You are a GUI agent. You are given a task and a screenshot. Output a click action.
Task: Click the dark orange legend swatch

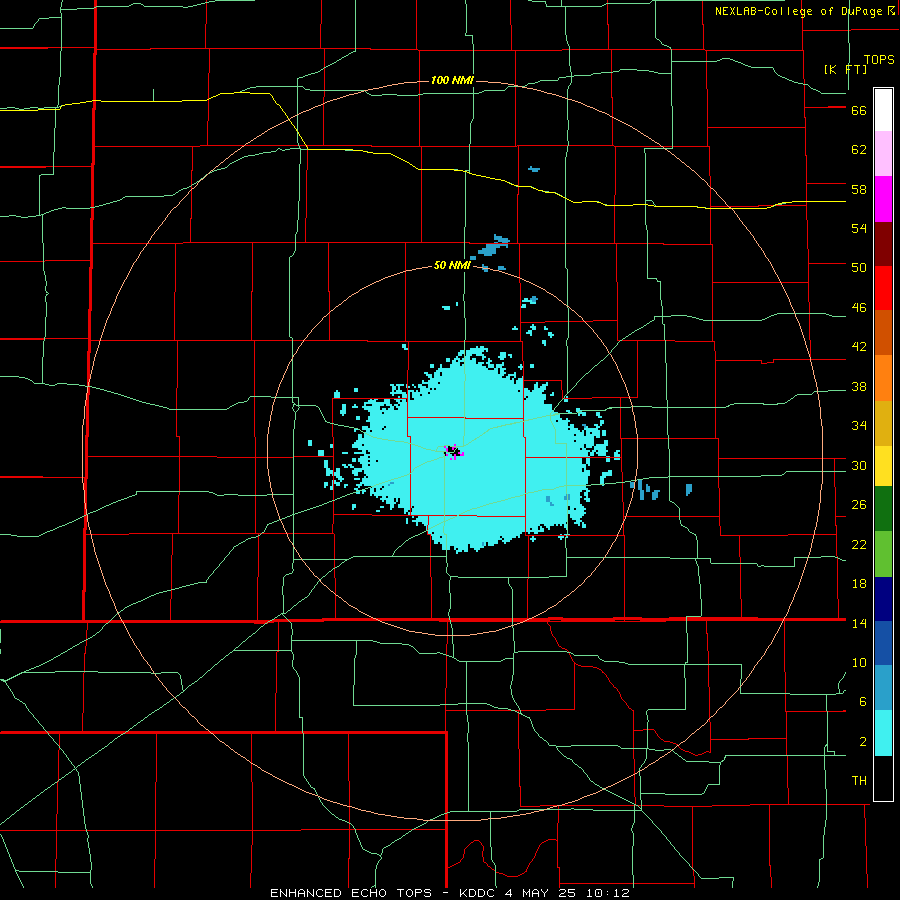click(x=883, y=333)
